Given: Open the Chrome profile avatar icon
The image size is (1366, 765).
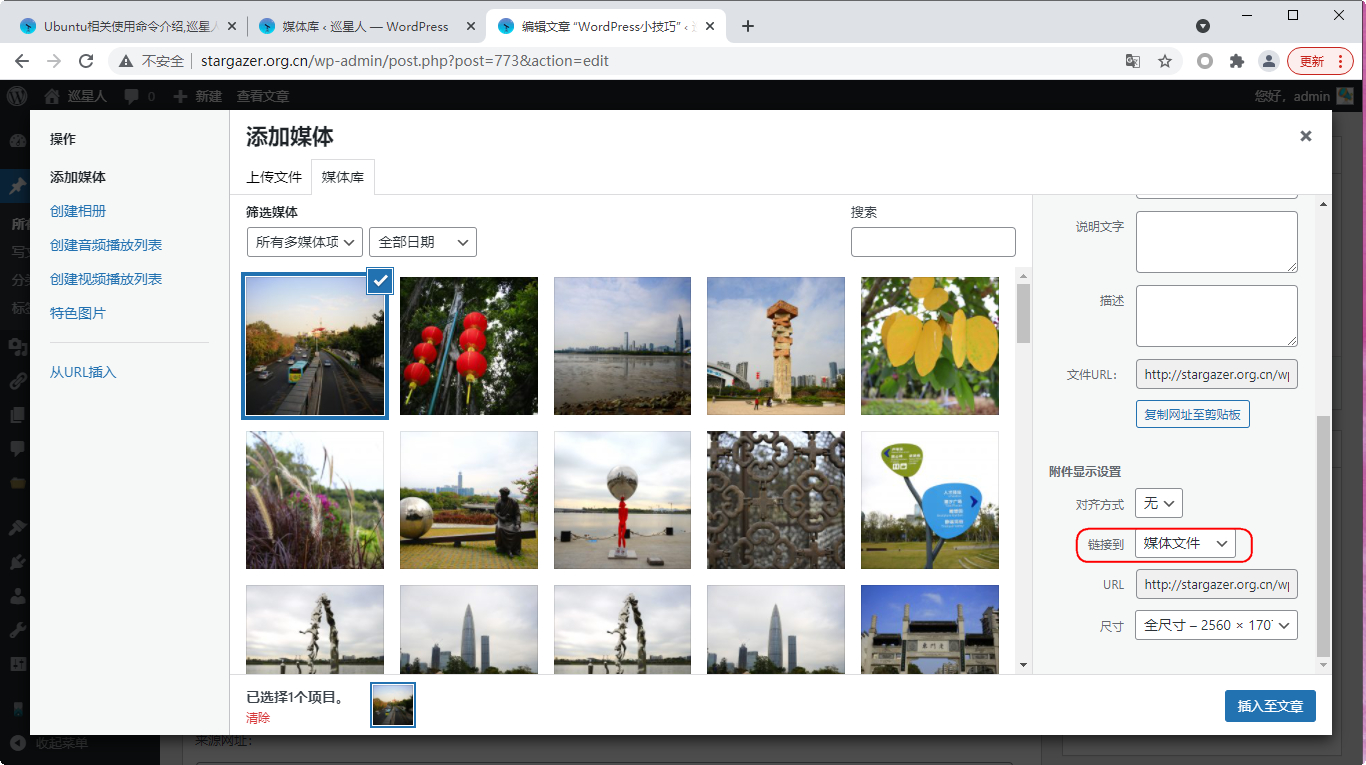Looking at the screenshot, I should point(1268,61).
